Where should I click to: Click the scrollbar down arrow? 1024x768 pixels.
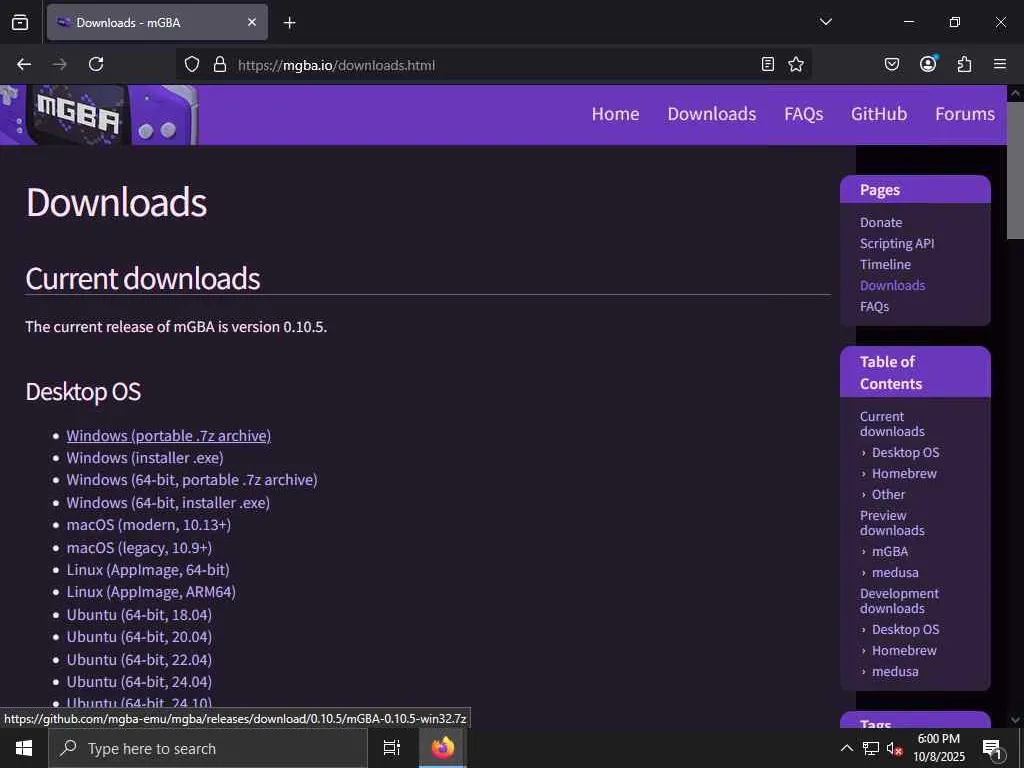(x=1015, y=720)
